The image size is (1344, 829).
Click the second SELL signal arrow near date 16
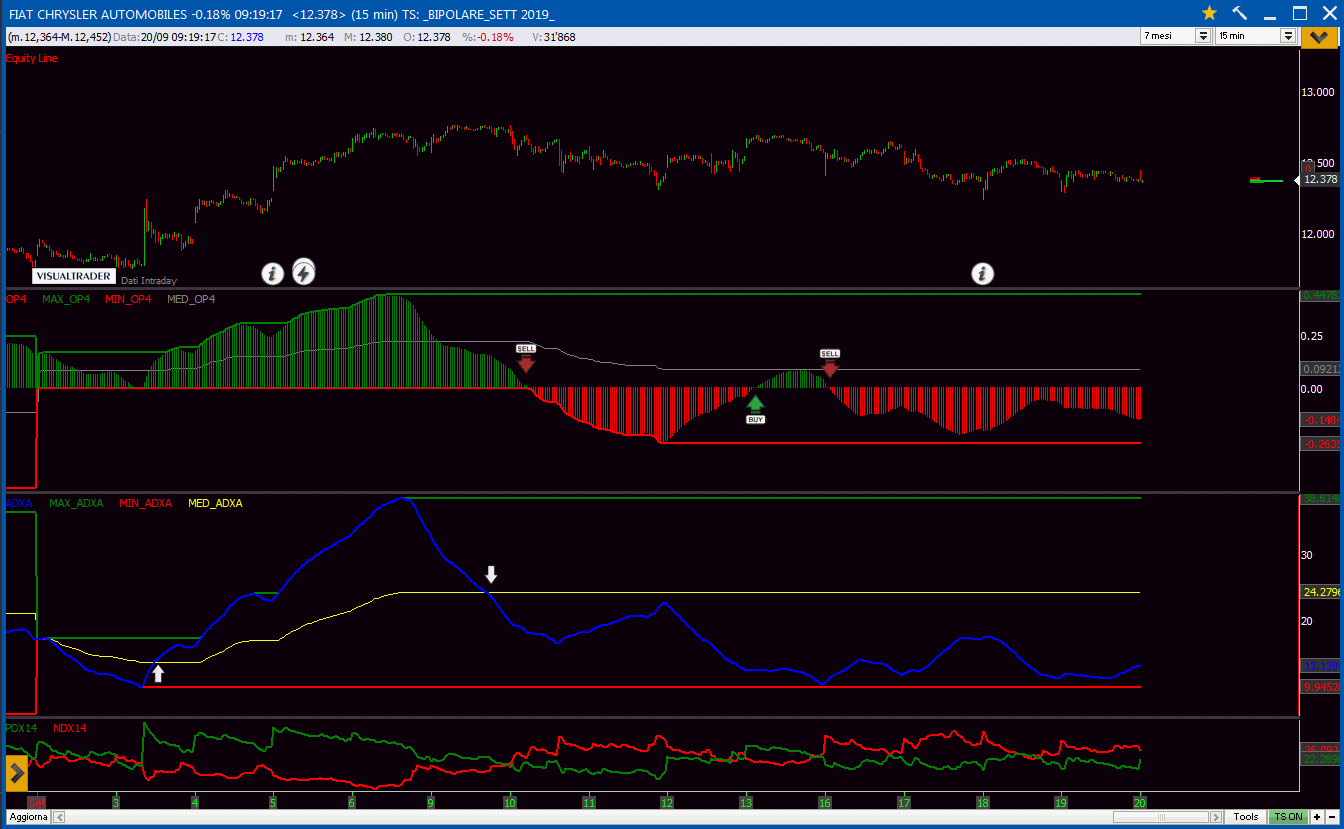(x=830, y=364)
